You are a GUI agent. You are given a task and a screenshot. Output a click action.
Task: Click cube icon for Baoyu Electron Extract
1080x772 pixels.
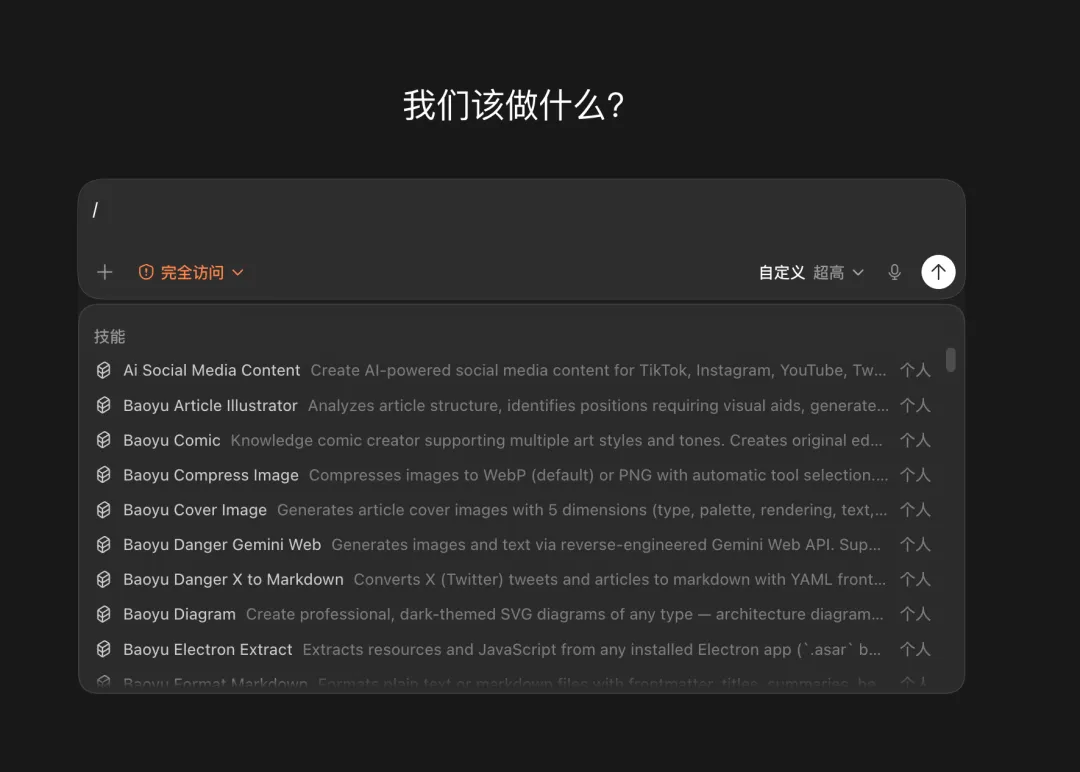[103, 649]
